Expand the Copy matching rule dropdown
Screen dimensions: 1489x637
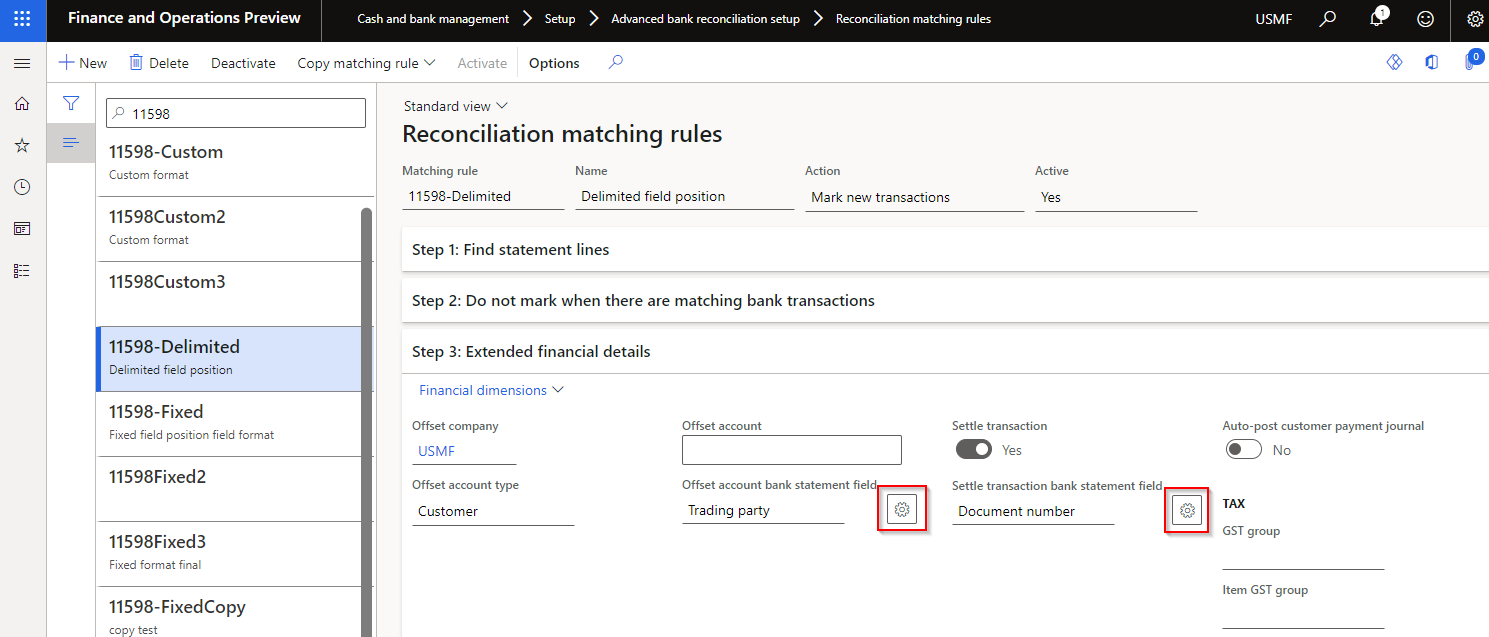(366, 62)
